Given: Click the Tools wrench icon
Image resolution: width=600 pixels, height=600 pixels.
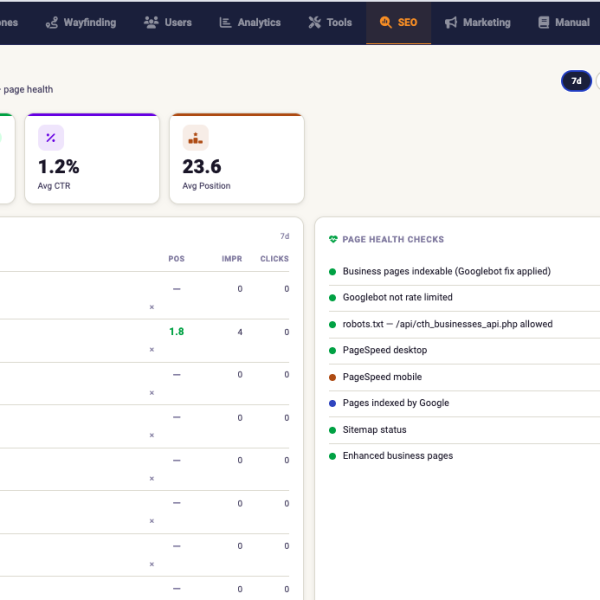Looking at the screenshot, I should tap(315, 23).
